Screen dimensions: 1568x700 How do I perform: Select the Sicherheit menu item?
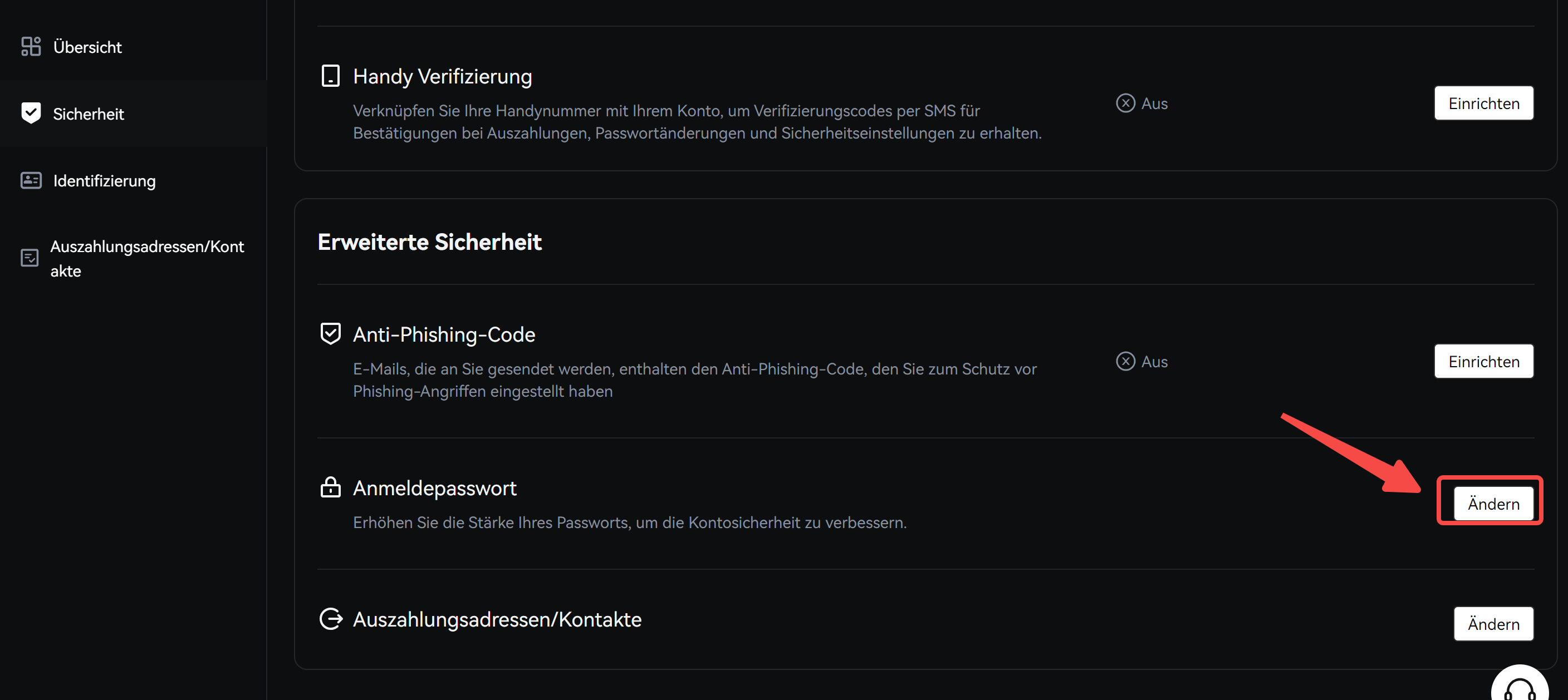tap(89, 114)
